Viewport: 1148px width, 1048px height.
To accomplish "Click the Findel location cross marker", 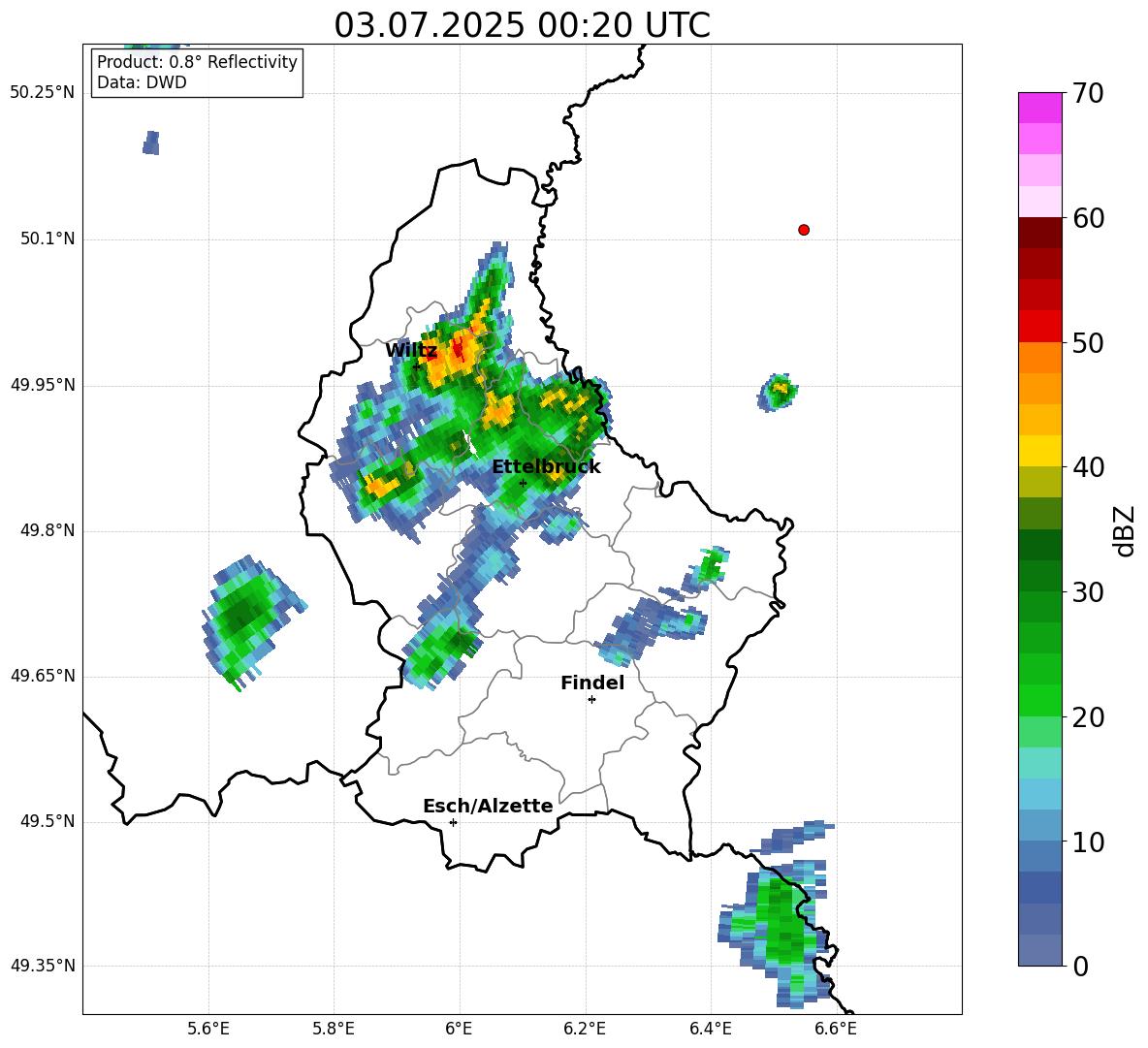I will click(x=591, y=700).
